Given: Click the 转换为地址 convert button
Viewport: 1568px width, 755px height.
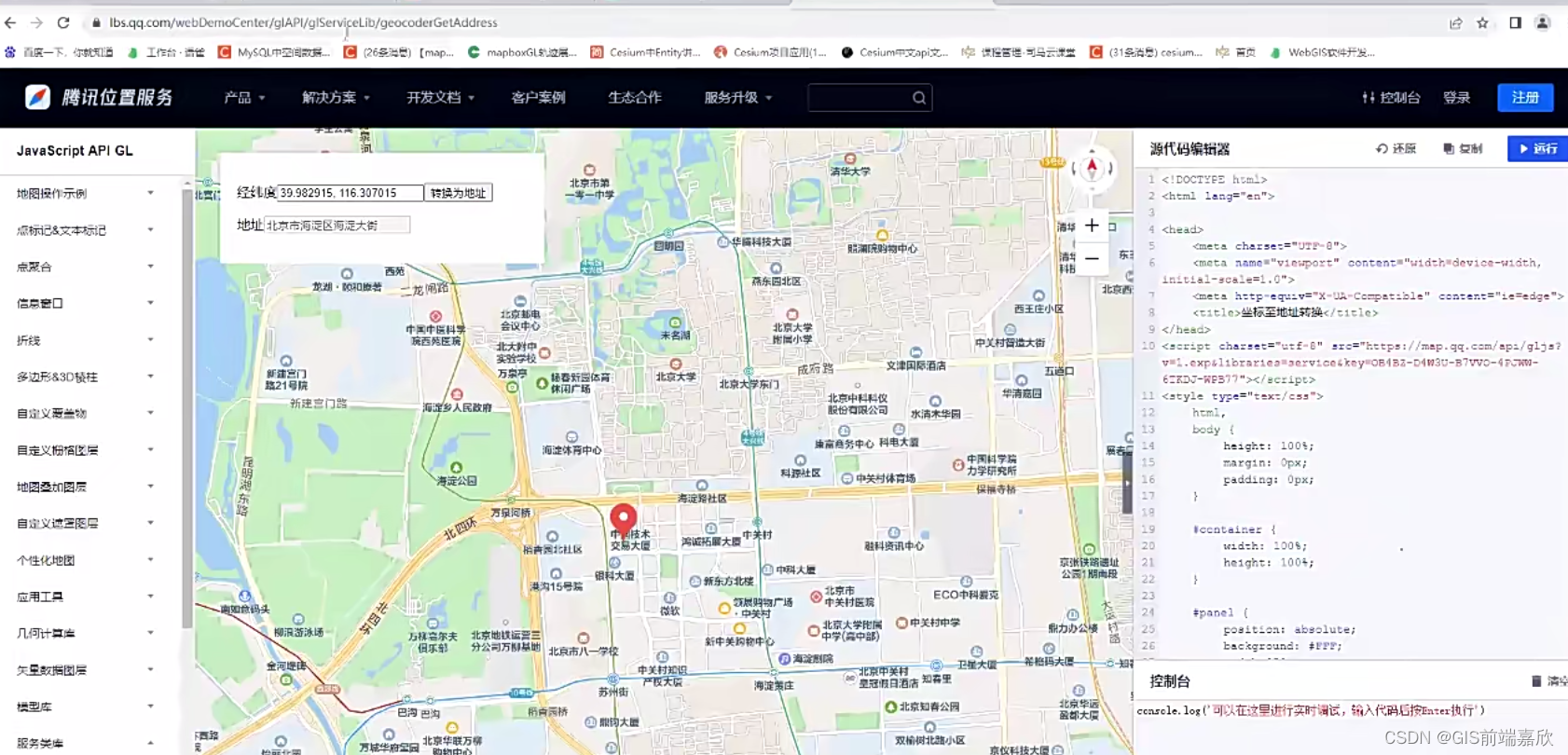Looking at the screenshot, I should [458, 193].
